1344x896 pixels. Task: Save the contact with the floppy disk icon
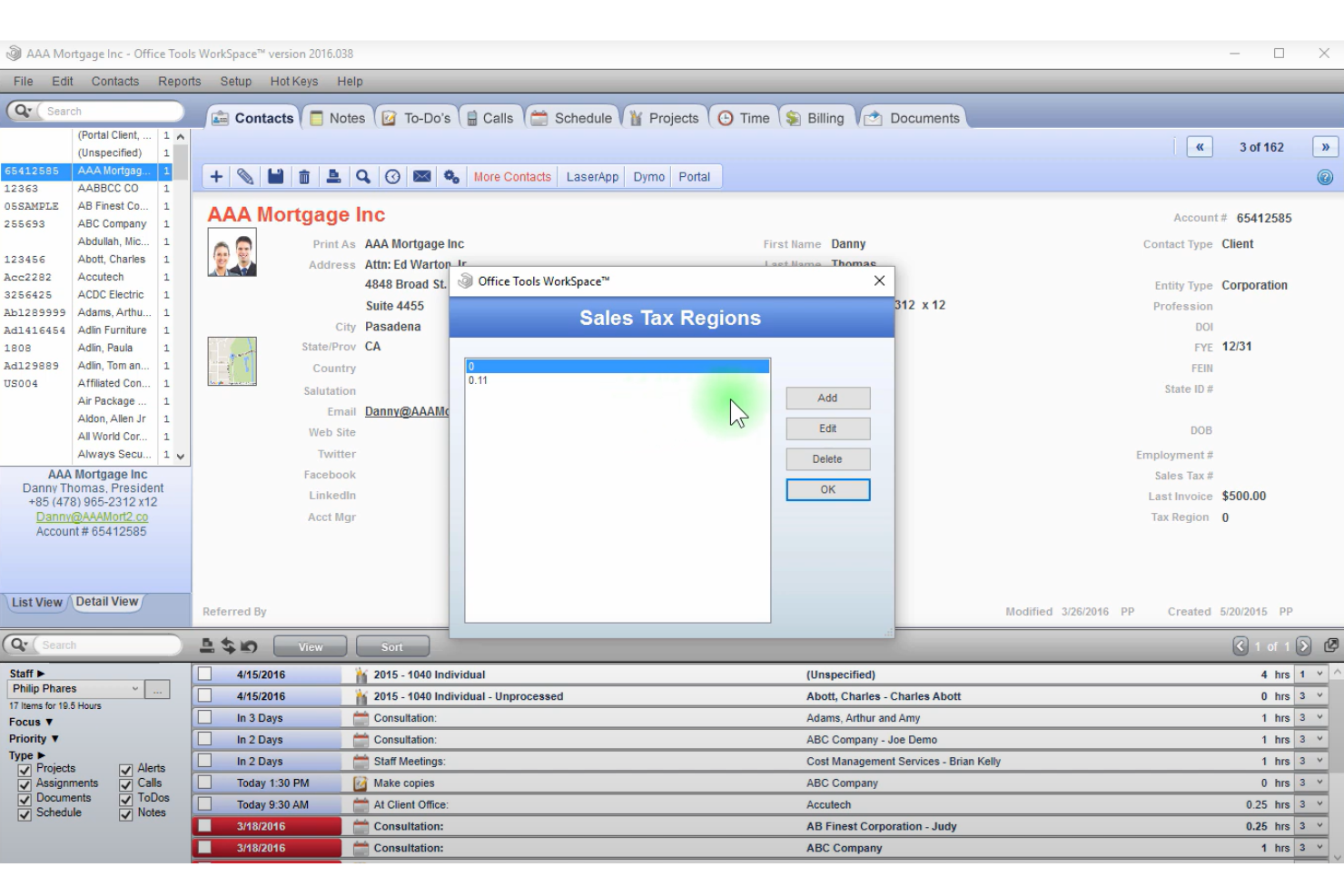275,177
